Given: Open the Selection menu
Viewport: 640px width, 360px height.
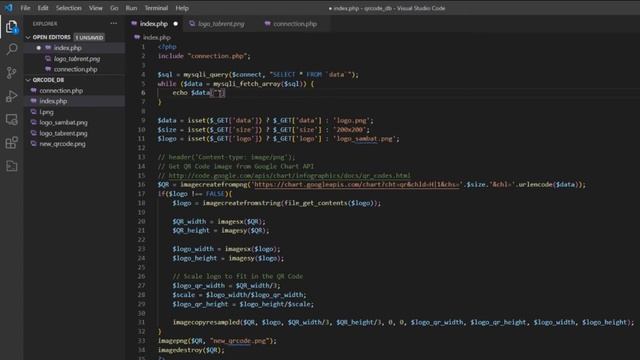Looking at the screenshot, I should point(69,8).
